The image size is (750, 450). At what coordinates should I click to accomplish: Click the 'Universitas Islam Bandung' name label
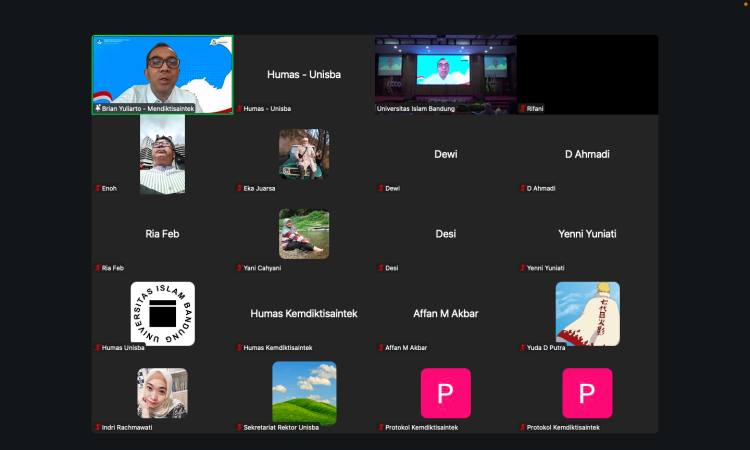click(416, 109)
